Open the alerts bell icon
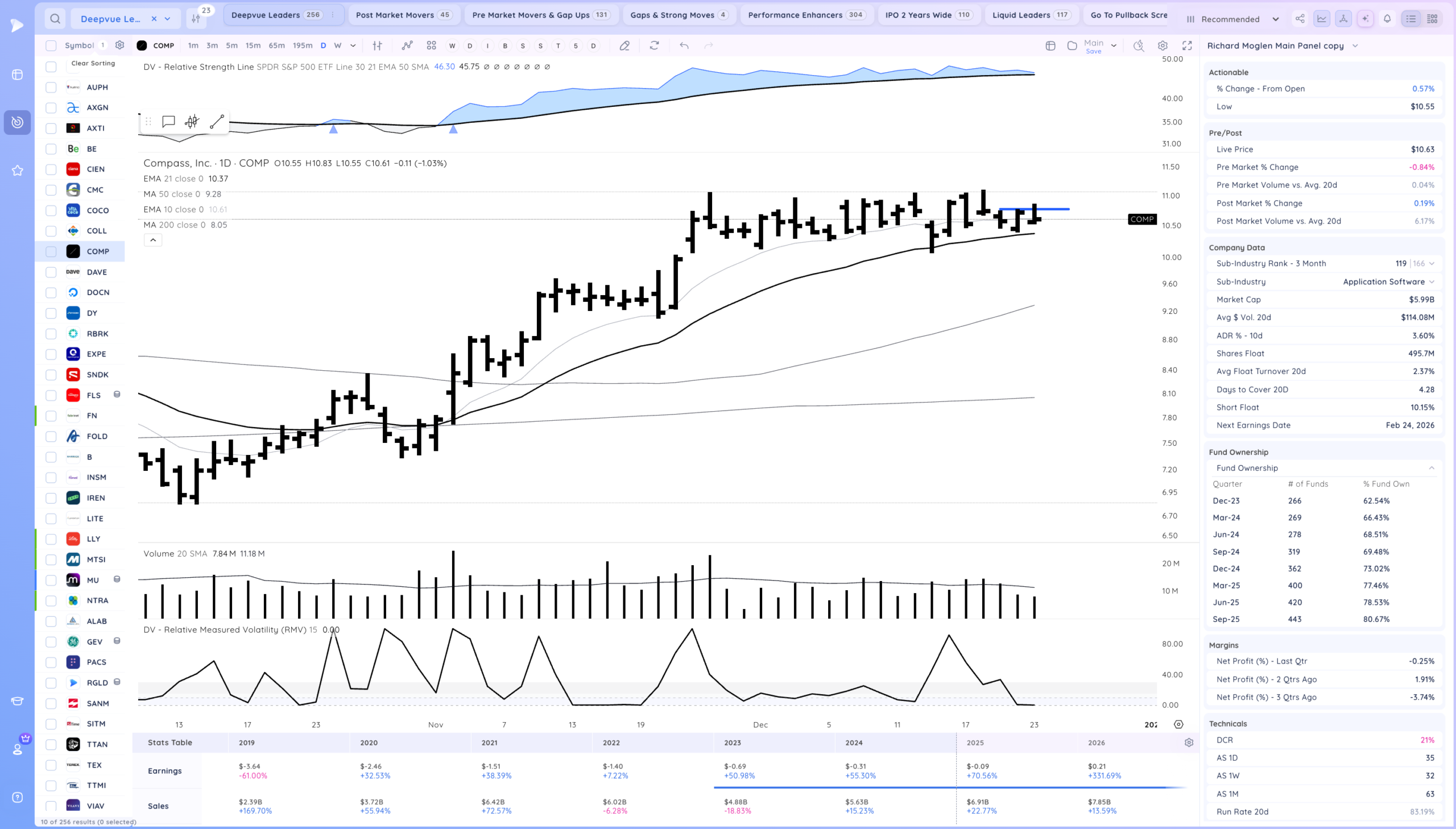The image size is (1456, 829). [x=1387, y=19]
